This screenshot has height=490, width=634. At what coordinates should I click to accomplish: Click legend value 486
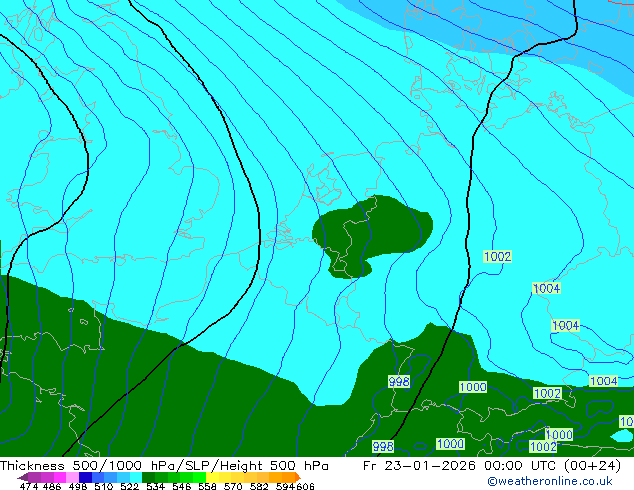click(52, 486)
